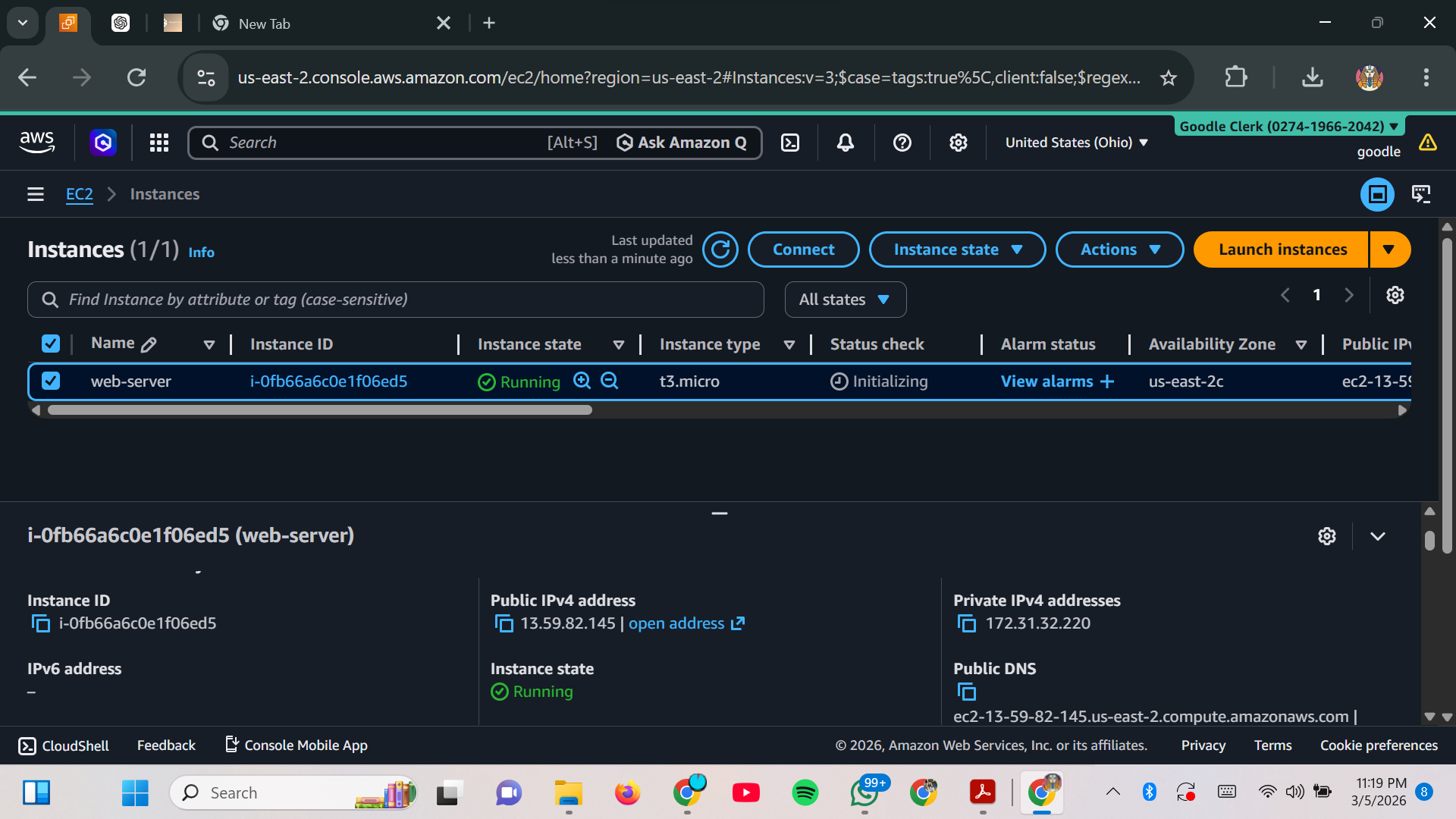Viewport: 1456px width, 819px height.
Task: Copy the Public DNS value
Action: [x=967, y=692]
